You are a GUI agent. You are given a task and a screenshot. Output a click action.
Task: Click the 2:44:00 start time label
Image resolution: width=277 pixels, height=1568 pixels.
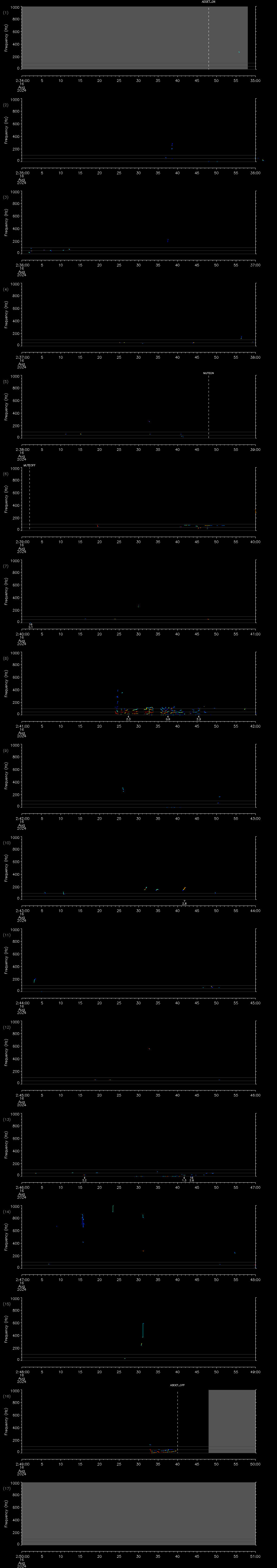click(x=22, y=1003)
